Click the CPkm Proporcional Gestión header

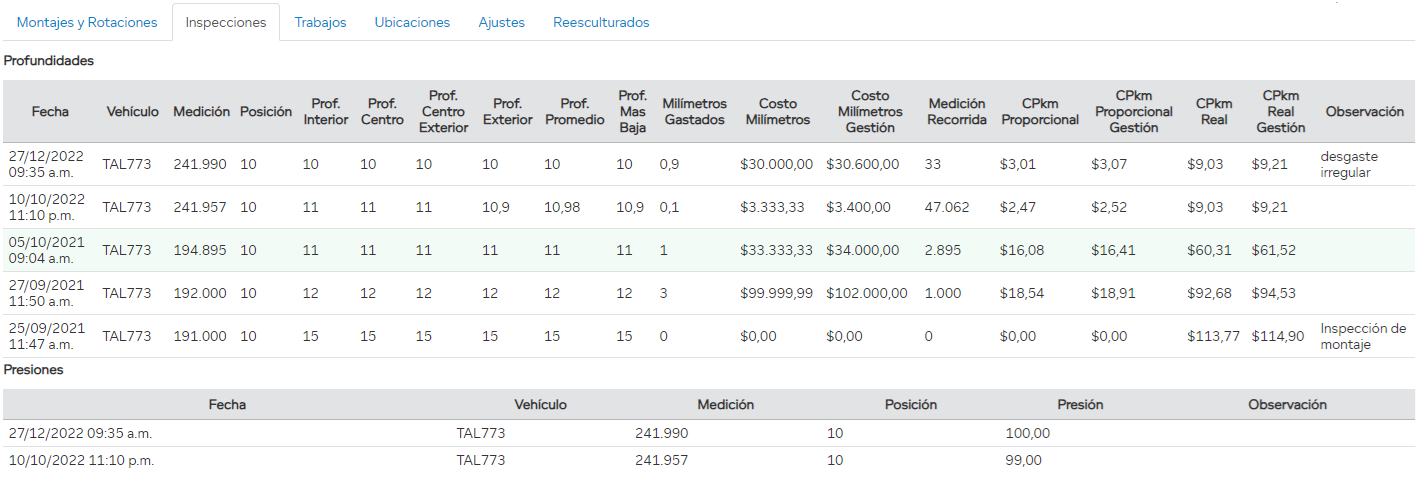click(x=1133, y=111)
